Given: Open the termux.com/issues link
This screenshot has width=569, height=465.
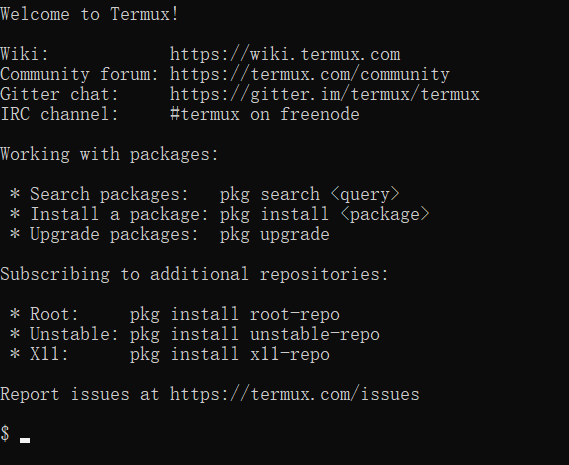Looking at the screenshot, I should click(x=294, y=394).
